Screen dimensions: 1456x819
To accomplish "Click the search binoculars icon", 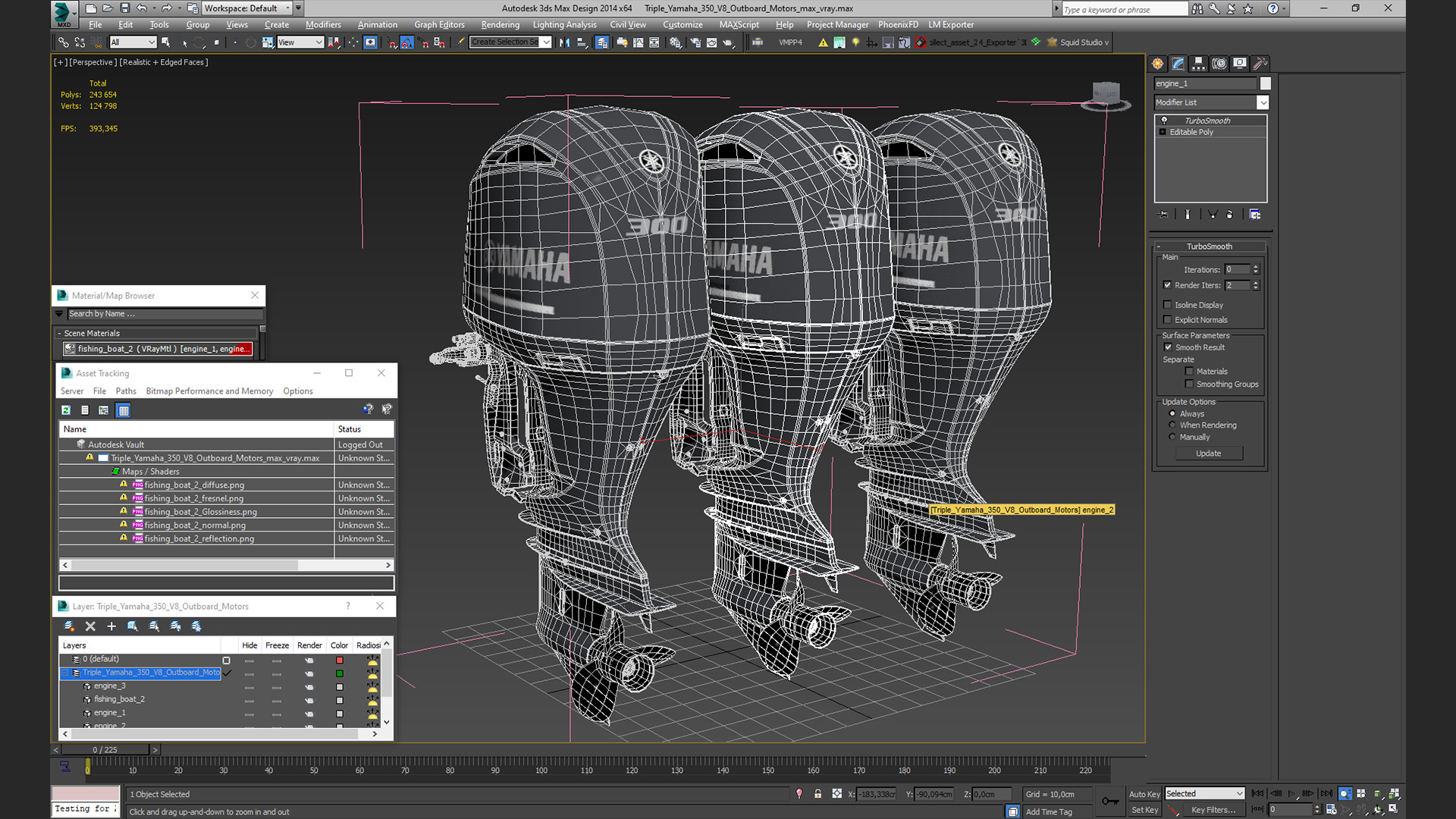I will 1197,9.
